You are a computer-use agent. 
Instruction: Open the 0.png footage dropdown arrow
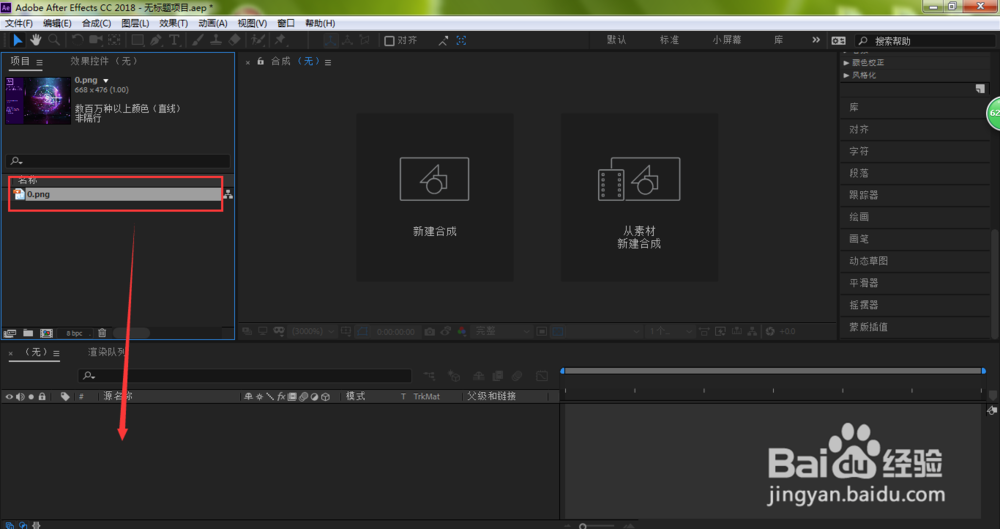click(x=106, y=81)
